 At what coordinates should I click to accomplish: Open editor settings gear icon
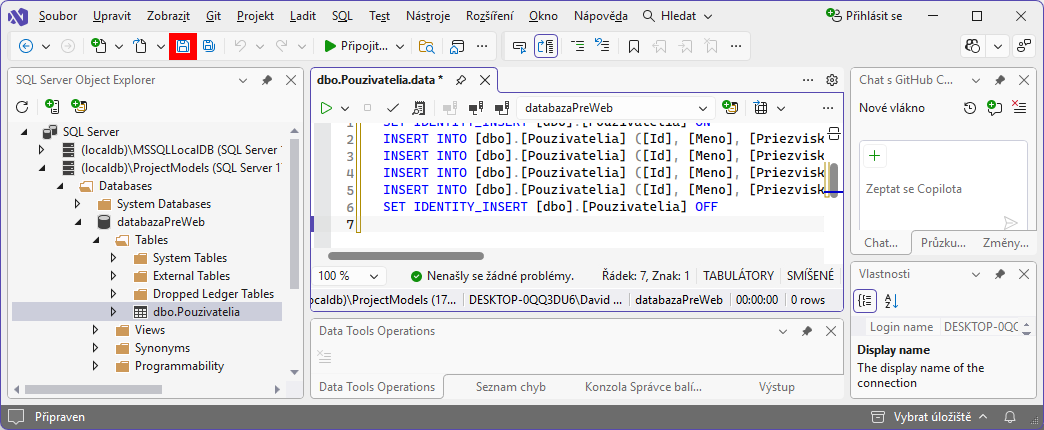point(832,80)
